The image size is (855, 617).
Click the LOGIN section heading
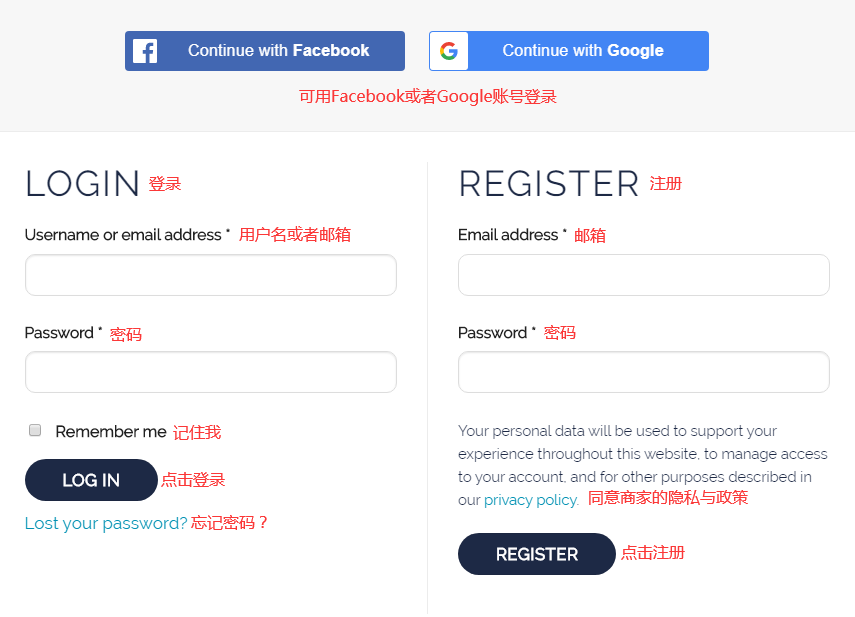83,184
